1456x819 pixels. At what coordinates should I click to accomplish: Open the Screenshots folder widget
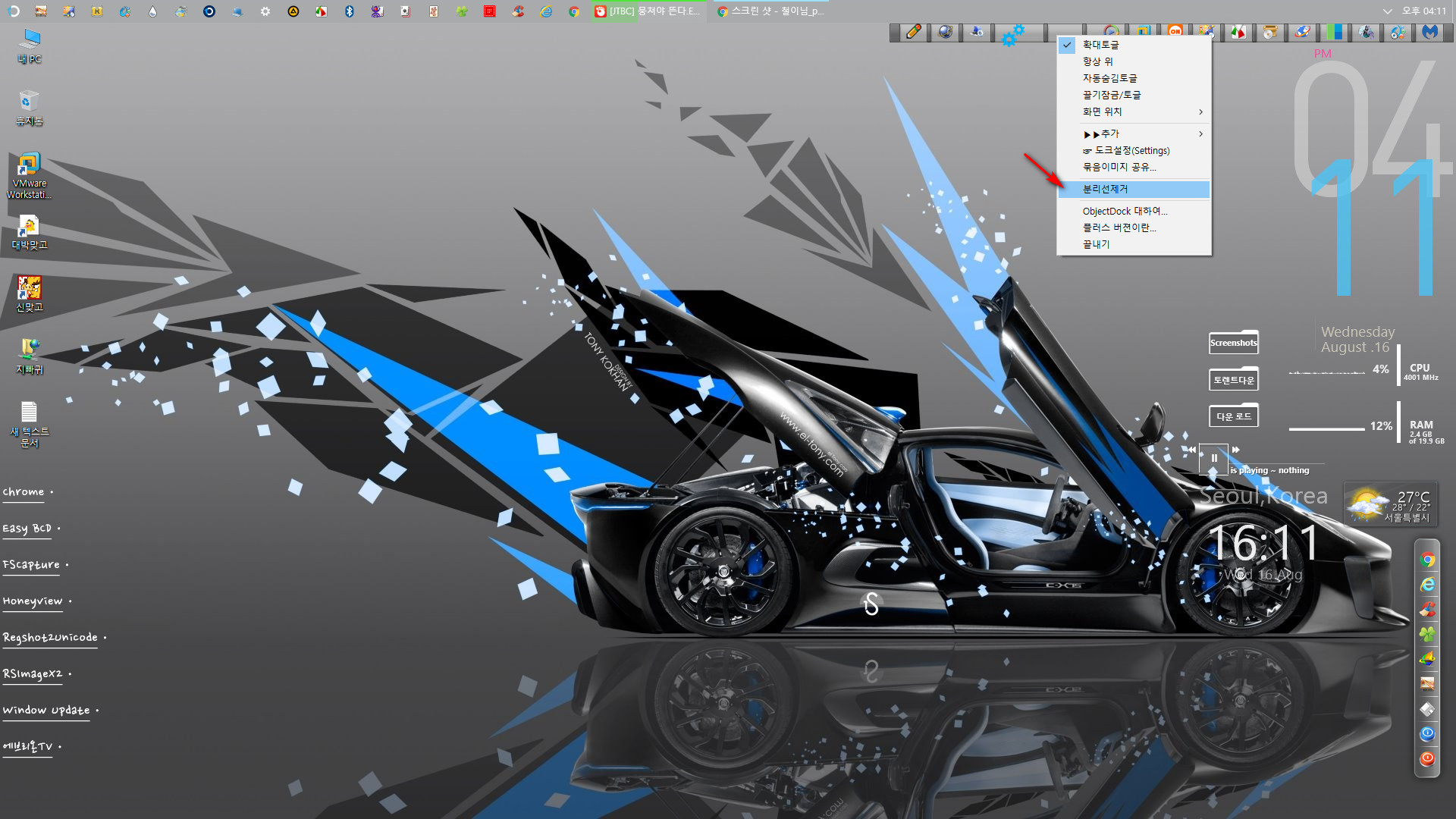(1233, 343)
